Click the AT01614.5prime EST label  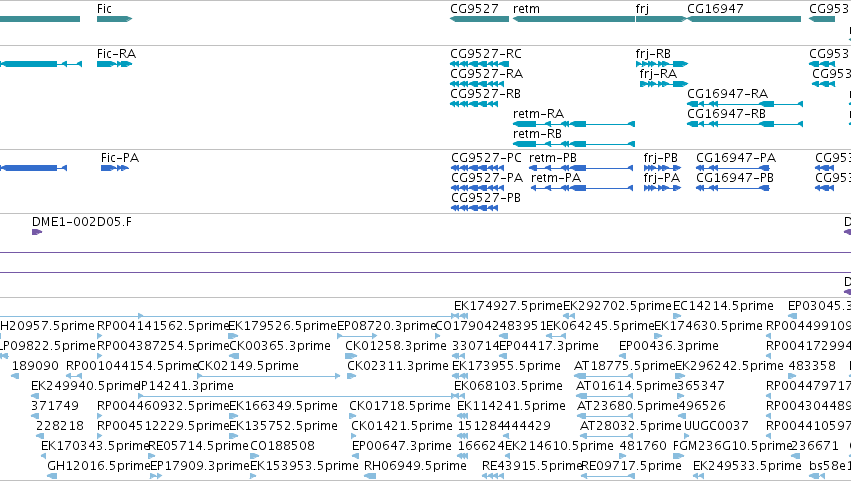pos(626,387)
